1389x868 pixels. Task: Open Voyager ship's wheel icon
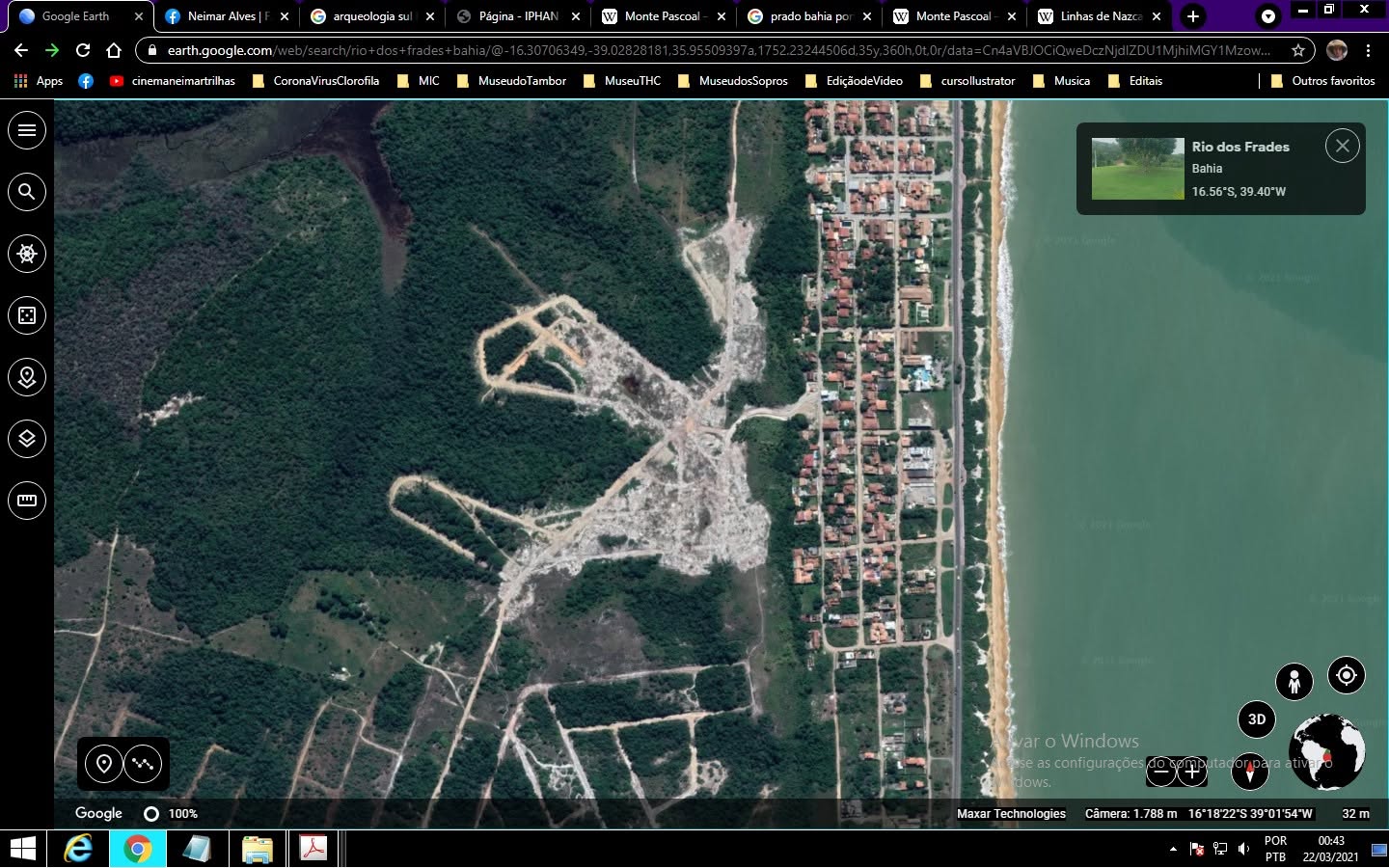pyautogui.click(x=27, y=254)
